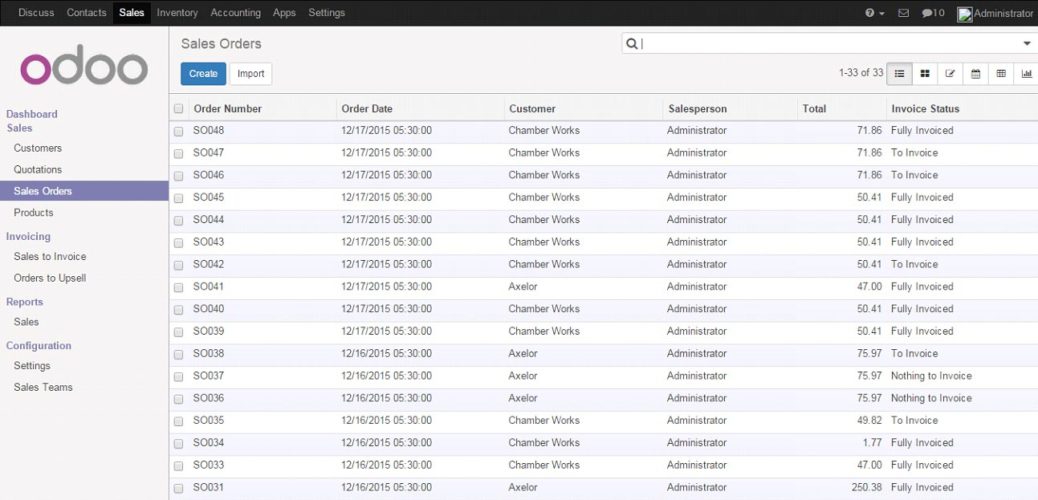Tick the checkbox for SO043
1038x500 pixels.
(x=178, y=243)
